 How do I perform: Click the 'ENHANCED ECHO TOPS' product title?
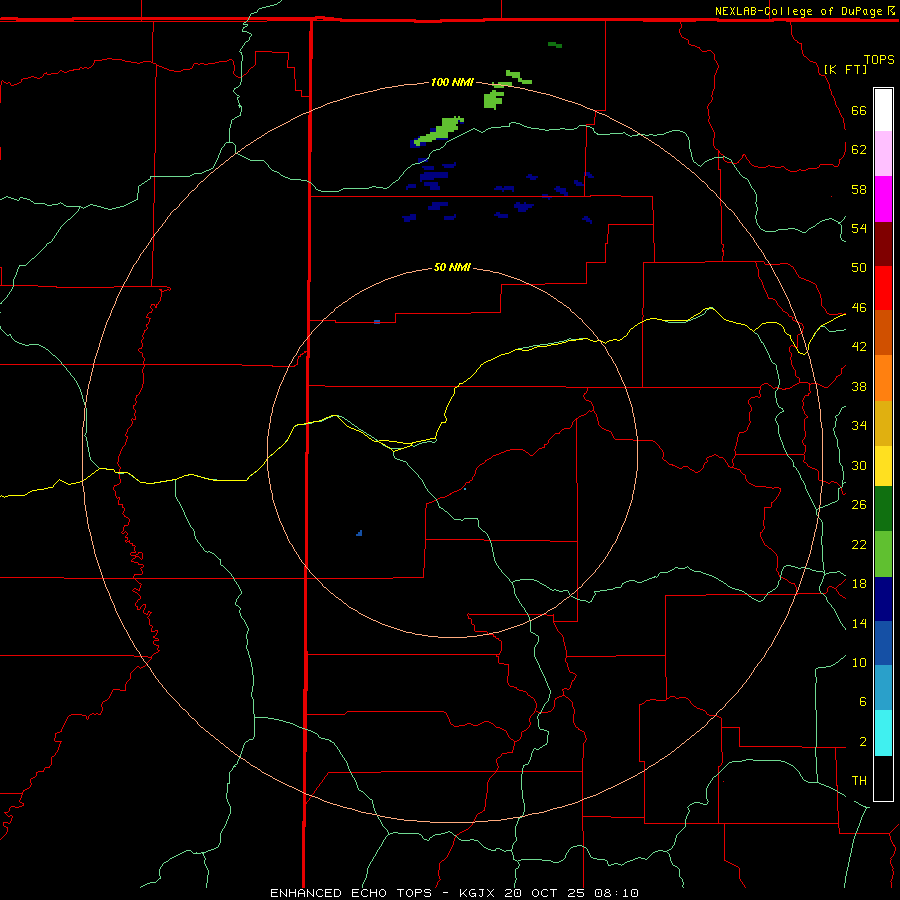(351, 893)
